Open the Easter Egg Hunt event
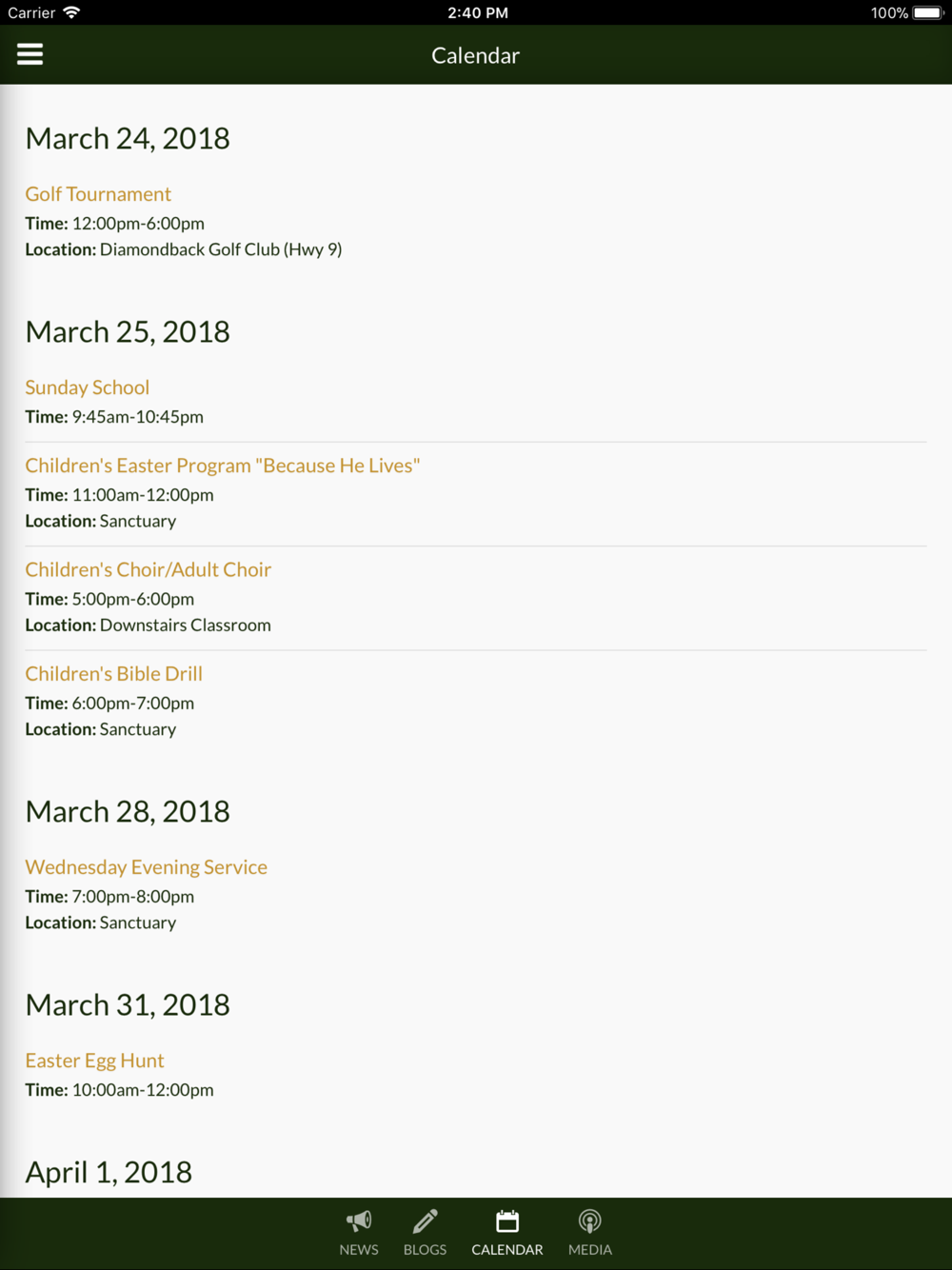Screen dimensions: 952x1270 point(94,1060)
